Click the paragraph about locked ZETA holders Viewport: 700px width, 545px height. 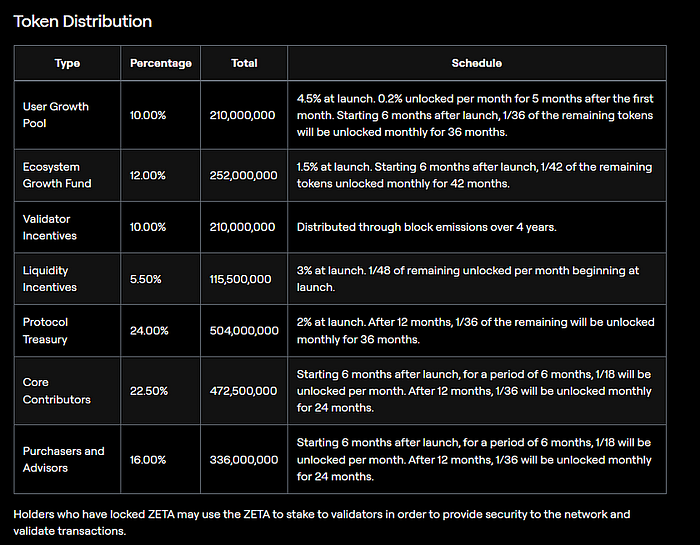coord(321,522)
